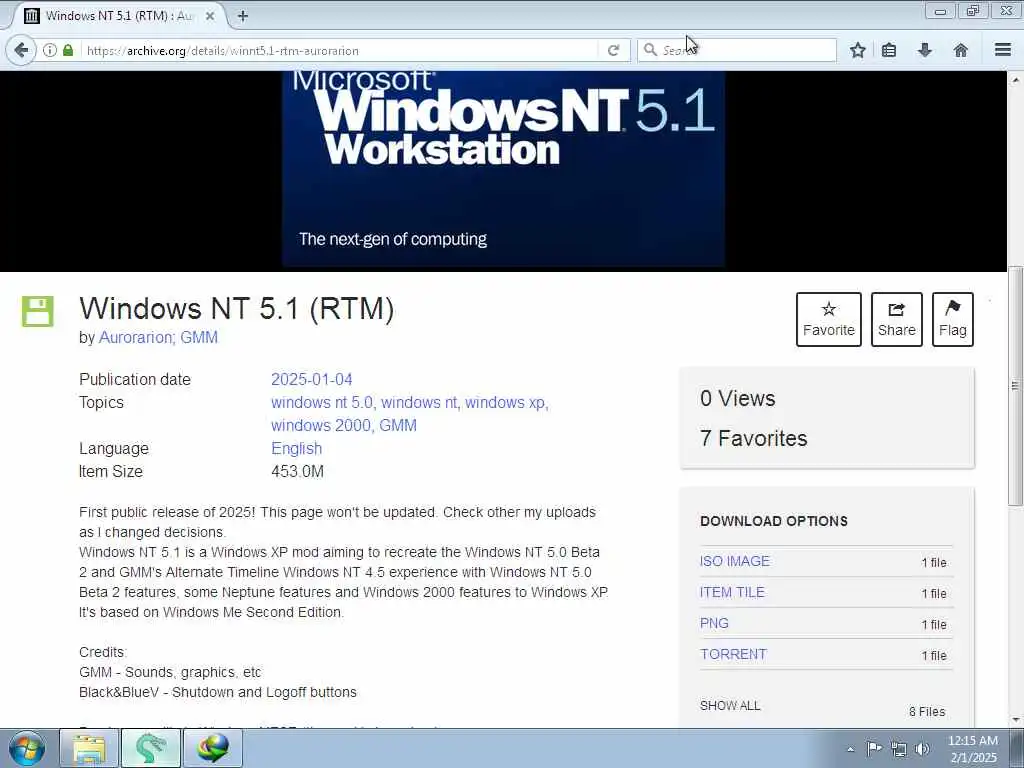Click the scrollbar up arrow
The image size is (1024, 768).
(x=1016, y=80)
